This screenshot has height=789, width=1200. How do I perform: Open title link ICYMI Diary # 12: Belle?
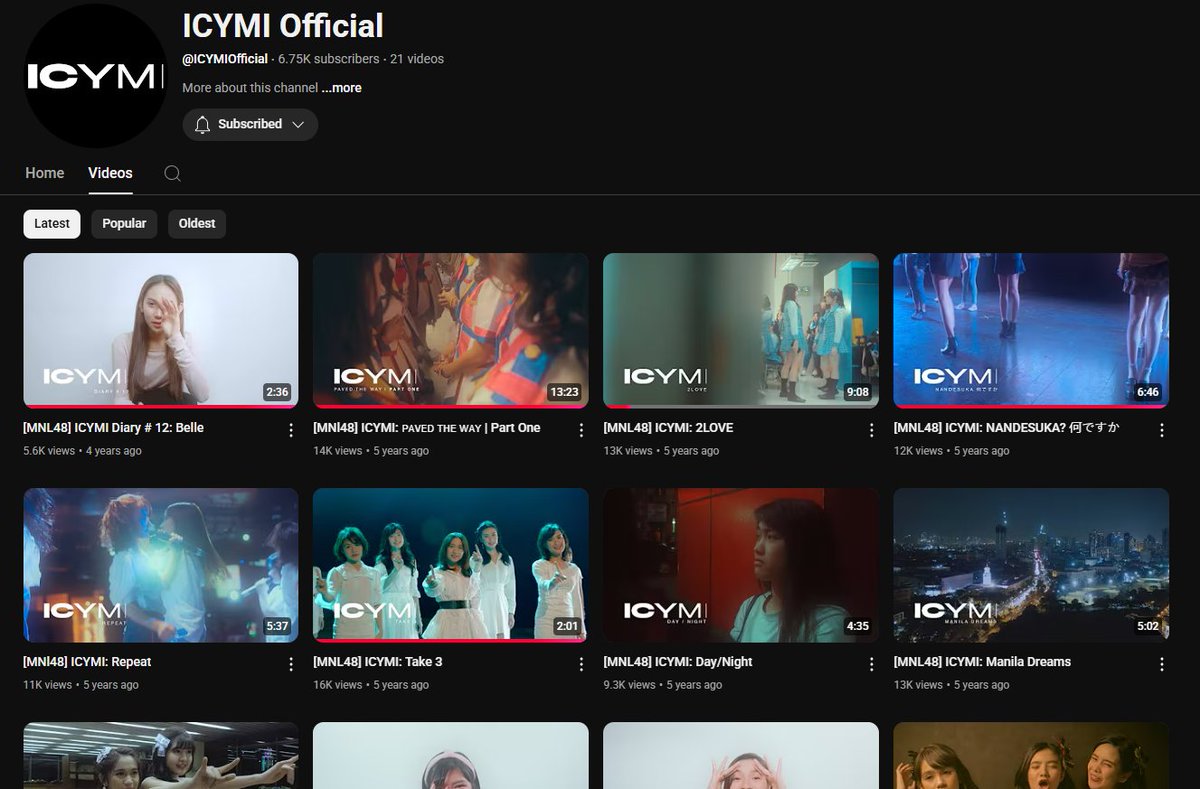(113, 428)
